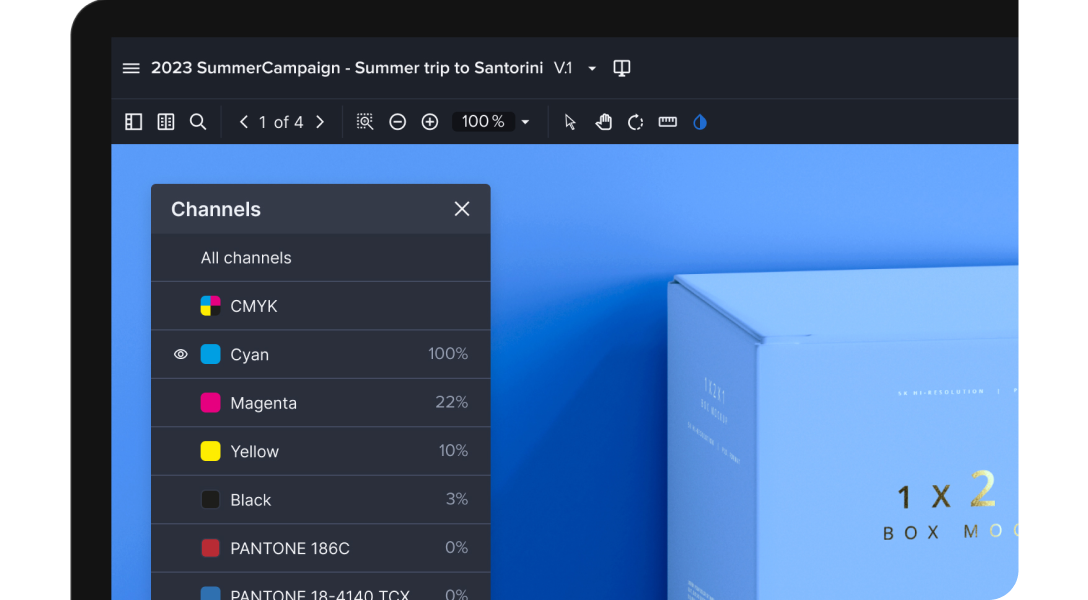Select the ruler measure tool
This screenshot has height=600, width=1088.
coord(668,122)
